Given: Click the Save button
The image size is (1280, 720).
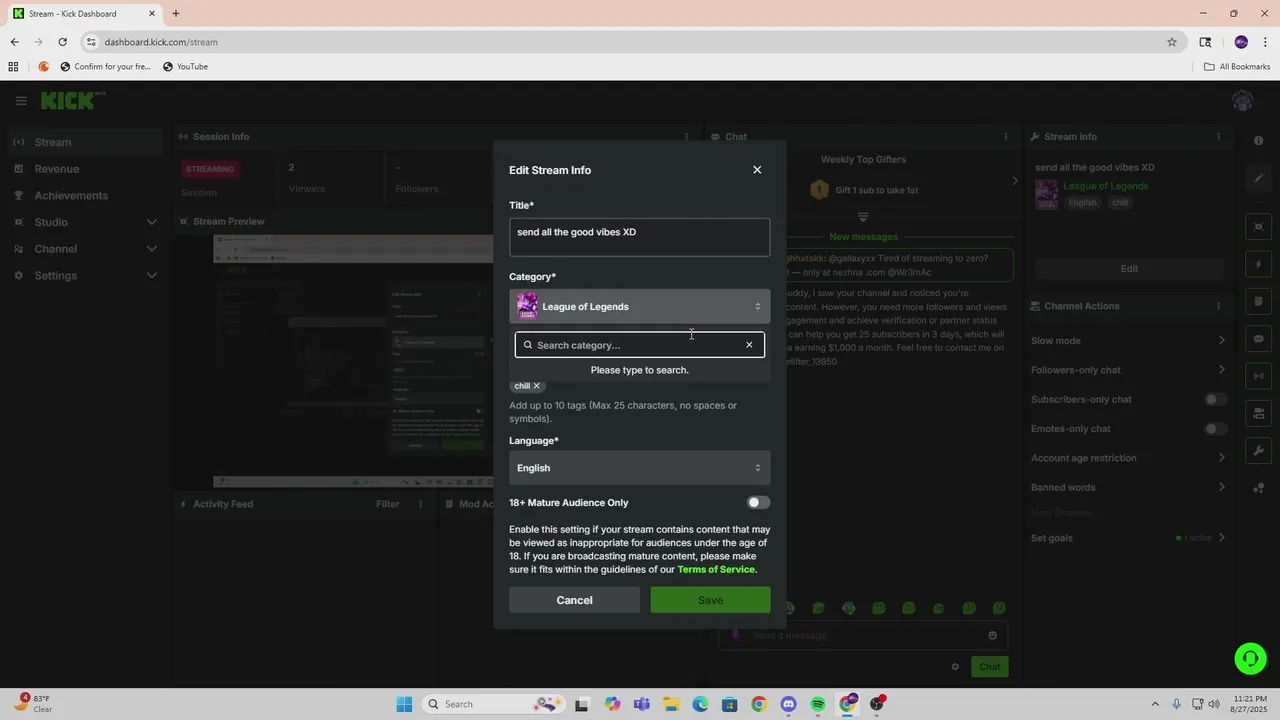Looking at the screenshot, I should point(710,600).
